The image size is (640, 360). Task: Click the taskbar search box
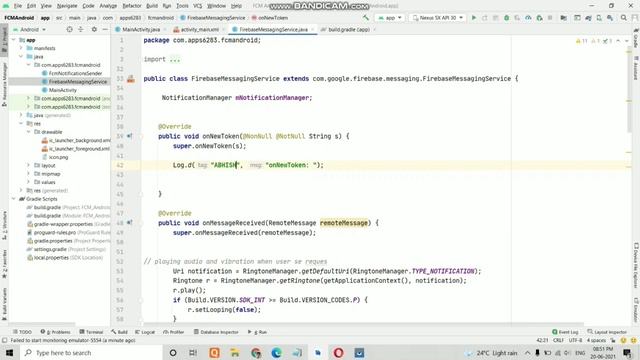click(x=91, y=353)
